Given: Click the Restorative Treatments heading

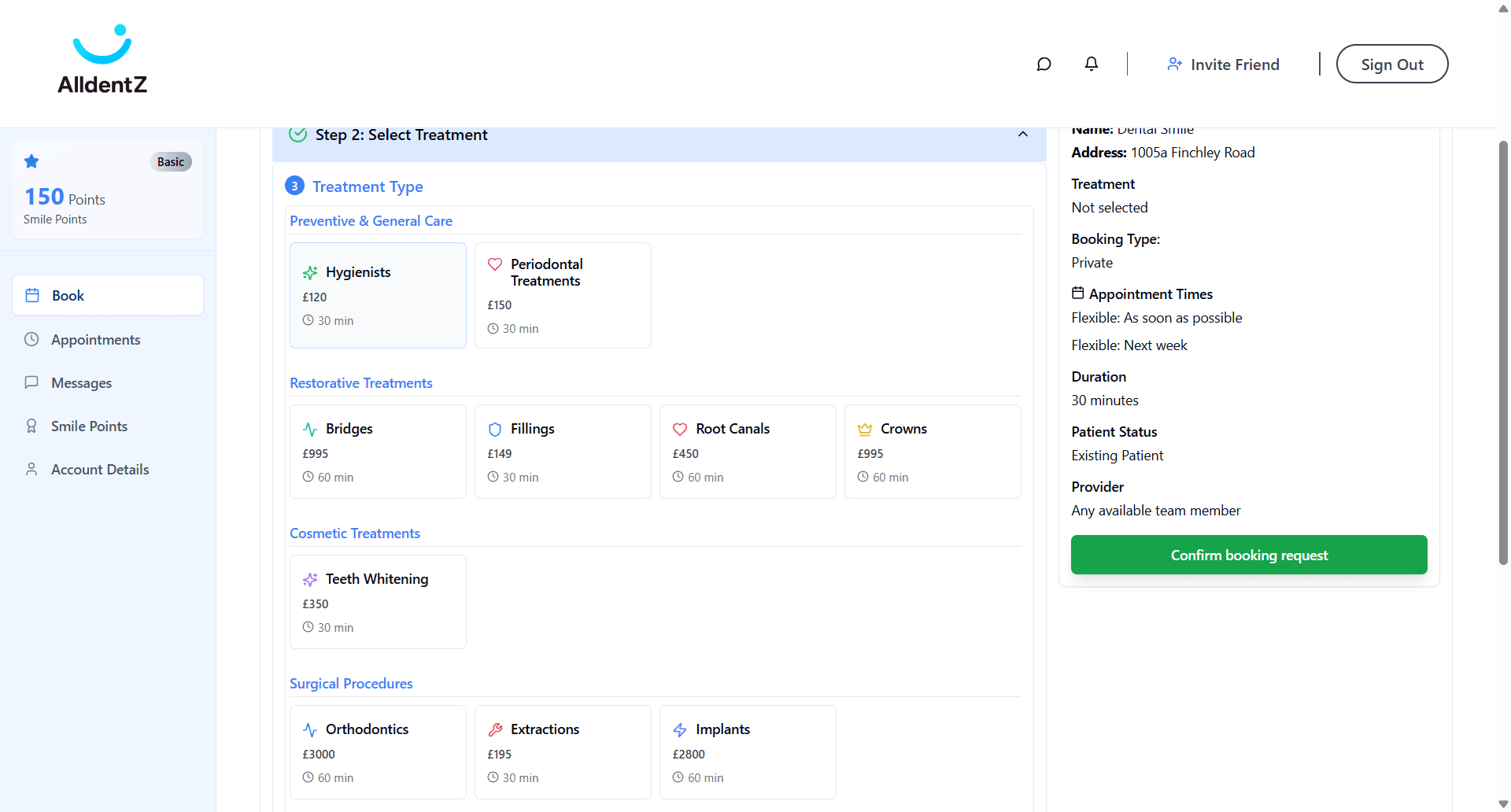Looking at the screenshot, I should pos(361,383).
